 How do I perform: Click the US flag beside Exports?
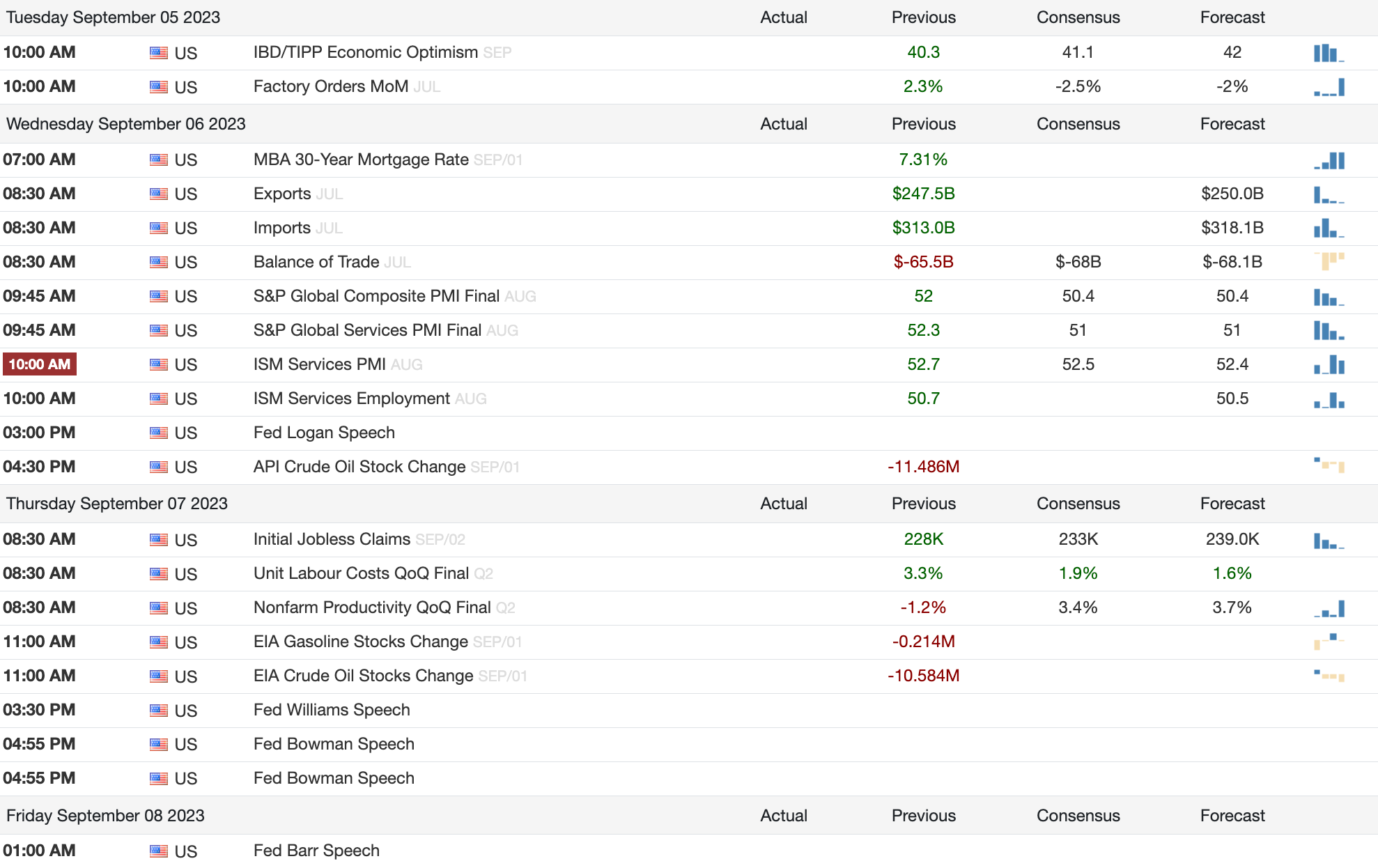click(159, 194)
